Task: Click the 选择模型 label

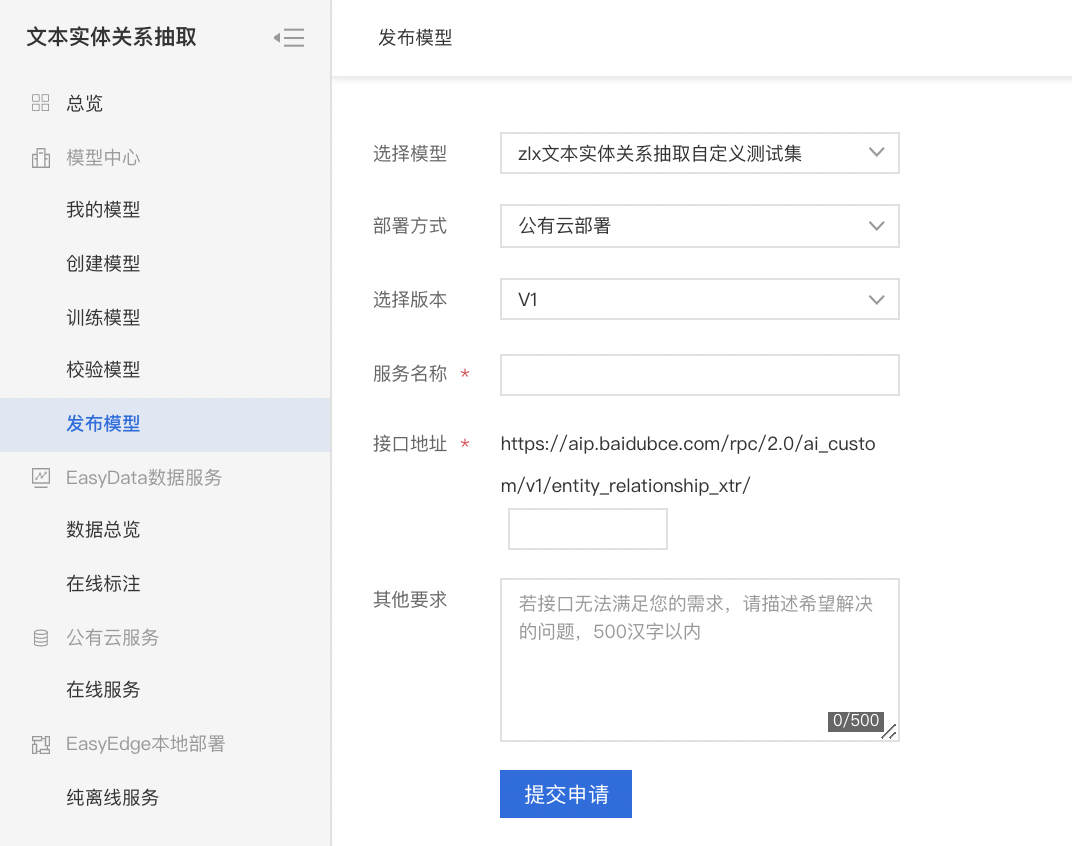Action: tap(410, 154)
